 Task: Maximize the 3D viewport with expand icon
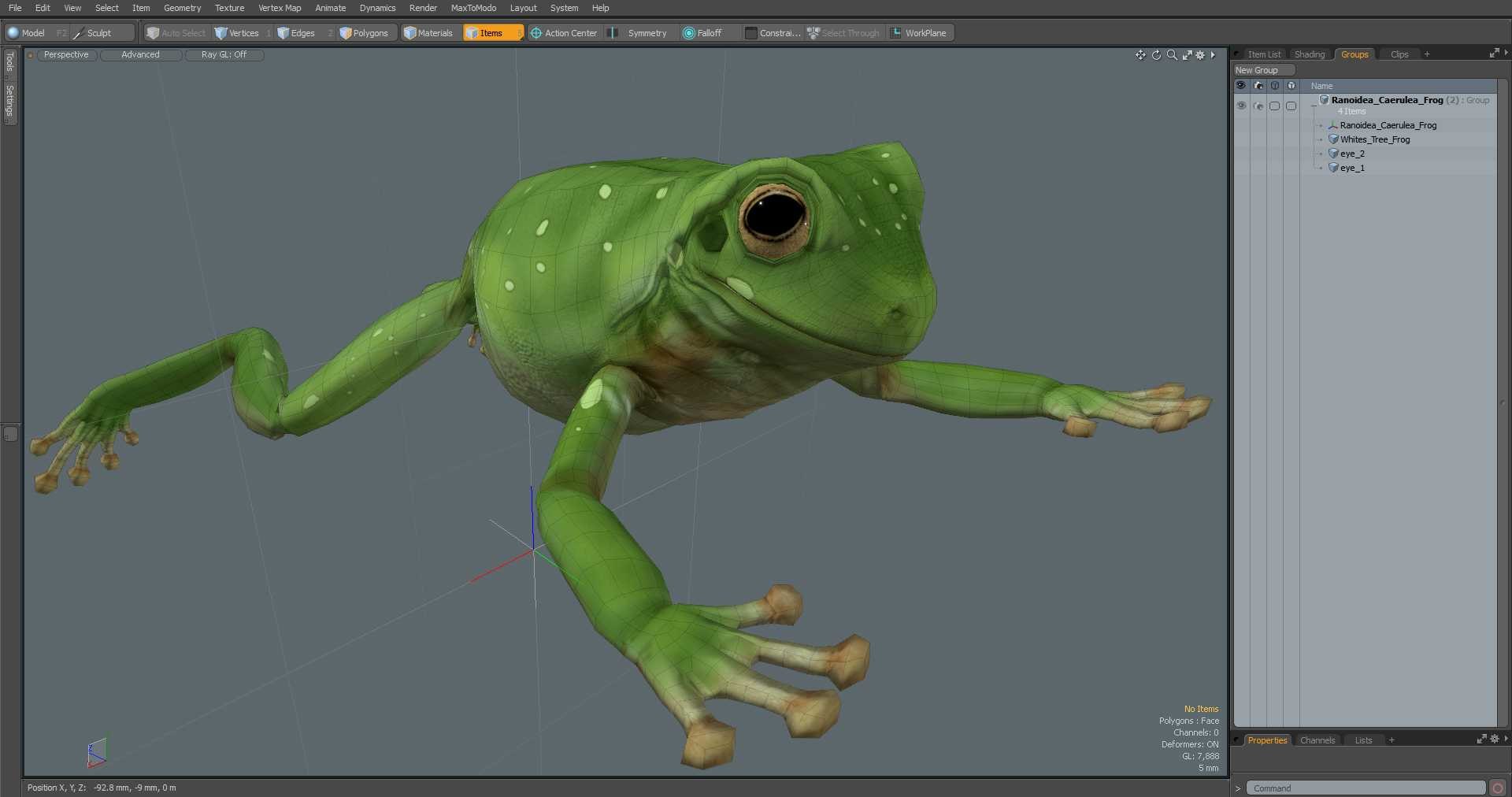pos(1187,55)
